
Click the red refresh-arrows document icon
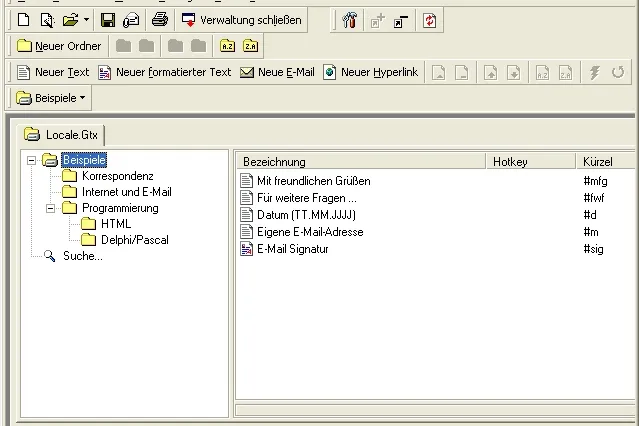[430, 20]
